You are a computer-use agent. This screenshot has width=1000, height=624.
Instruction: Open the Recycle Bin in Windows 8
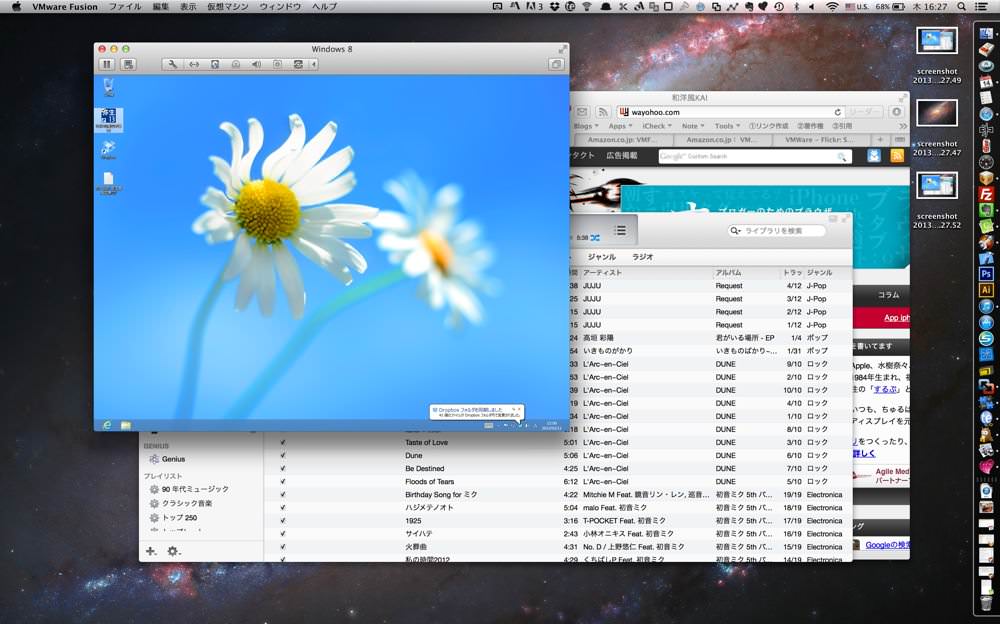[x=109, y=87]
